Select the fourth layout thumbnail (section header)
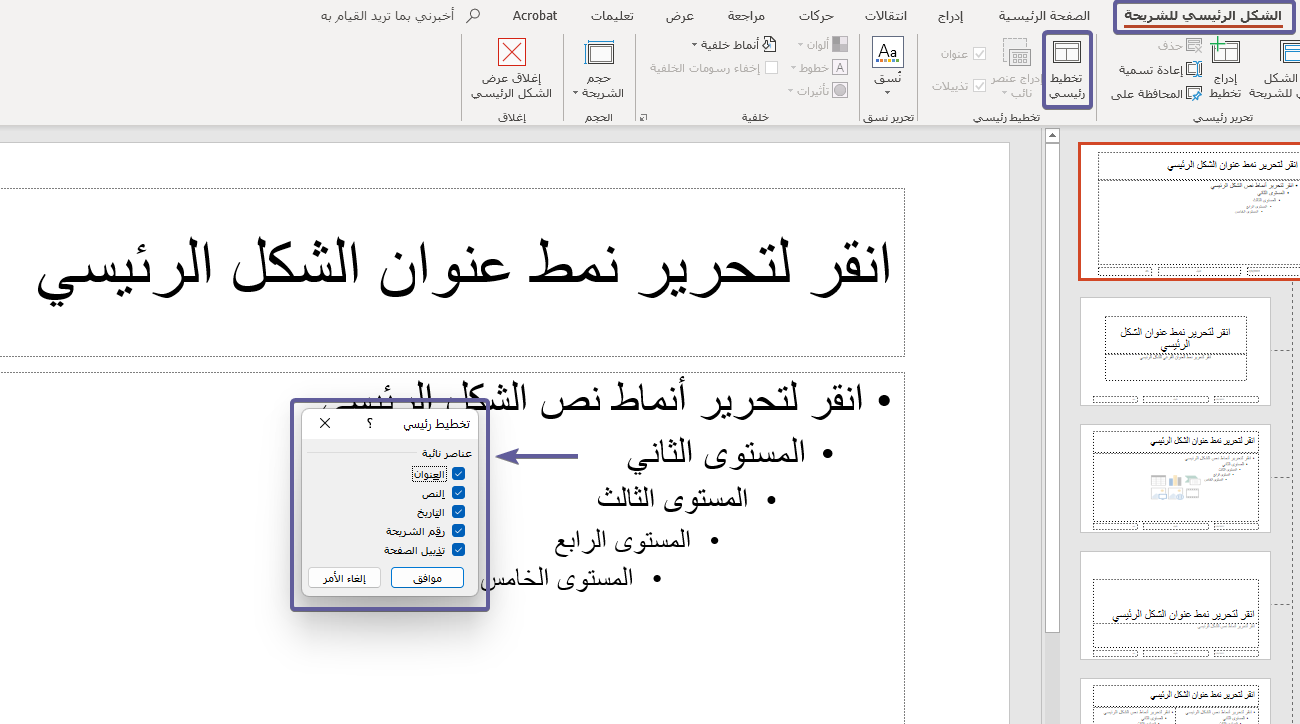Viewport: 1300px width, 724px height. tap(1175, 605)
